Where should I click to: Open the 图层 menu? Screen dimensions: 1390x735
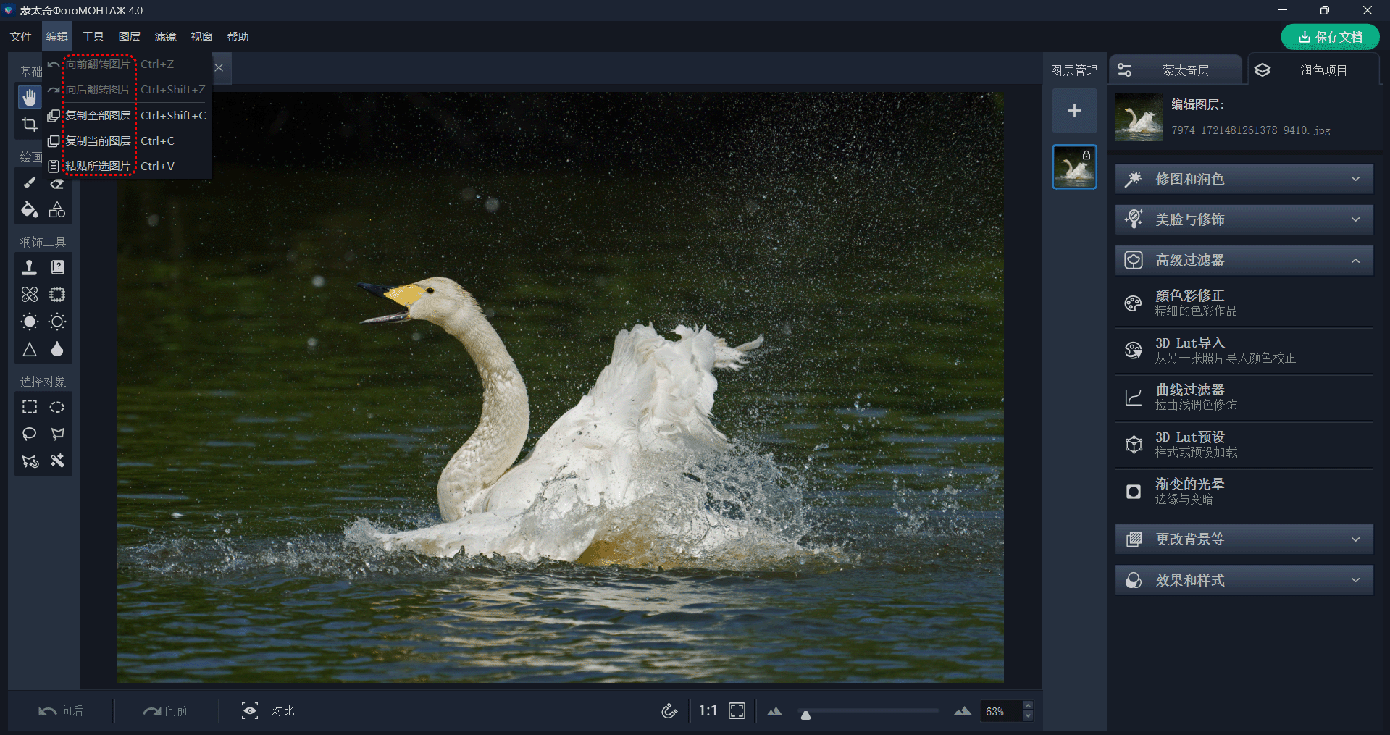click(x=130, y=37)
